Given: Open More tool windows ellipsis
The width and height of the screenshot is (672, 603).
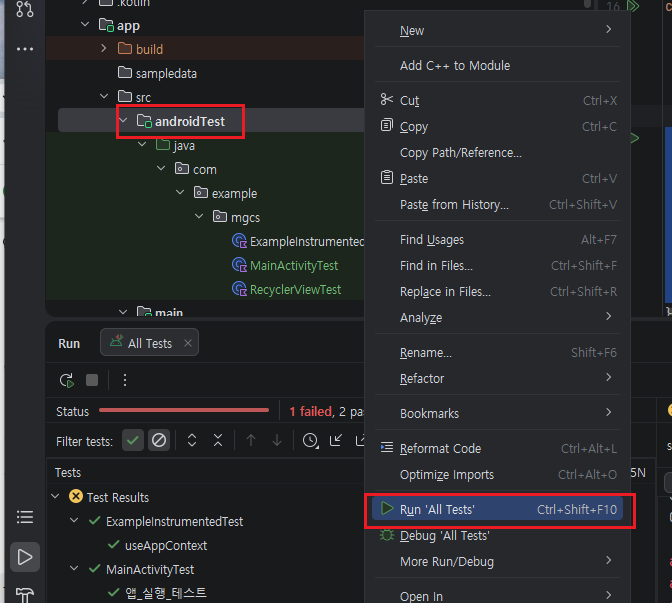Looking at the screenshot, I should click(x=25, y=49).
